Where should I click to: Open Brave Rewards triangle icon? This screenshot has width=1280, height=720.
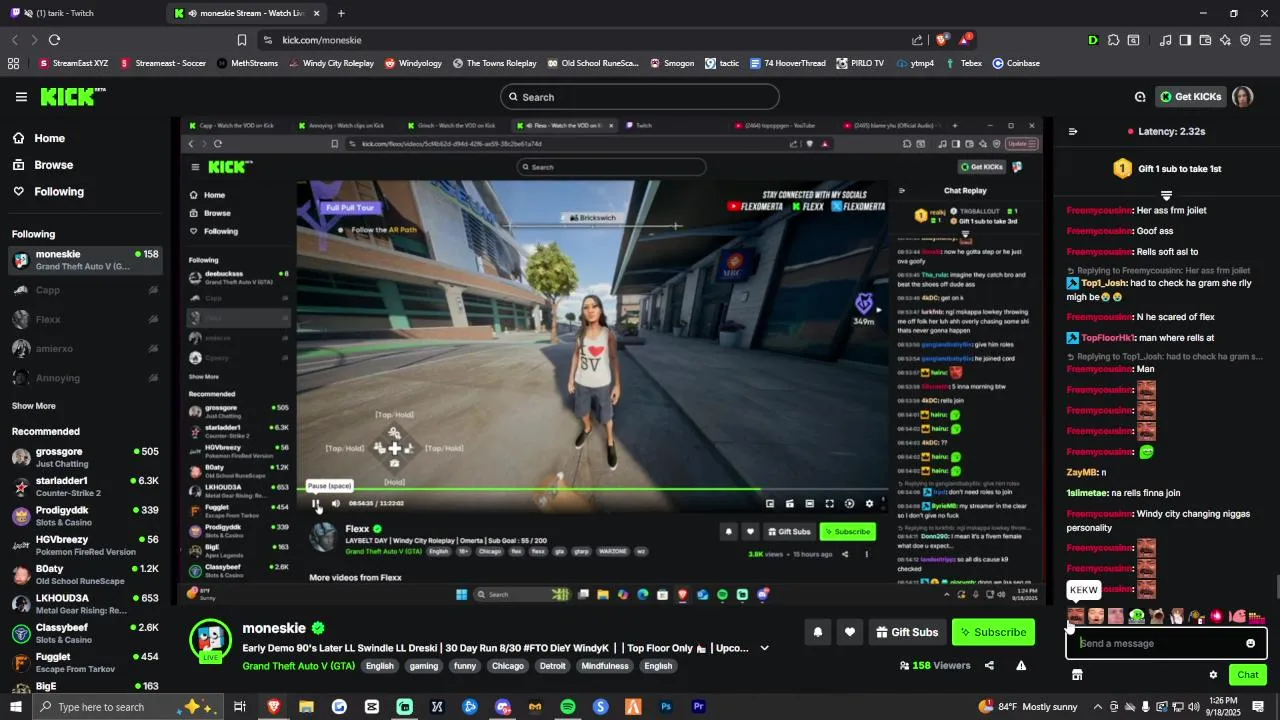[x=964, y=40]
